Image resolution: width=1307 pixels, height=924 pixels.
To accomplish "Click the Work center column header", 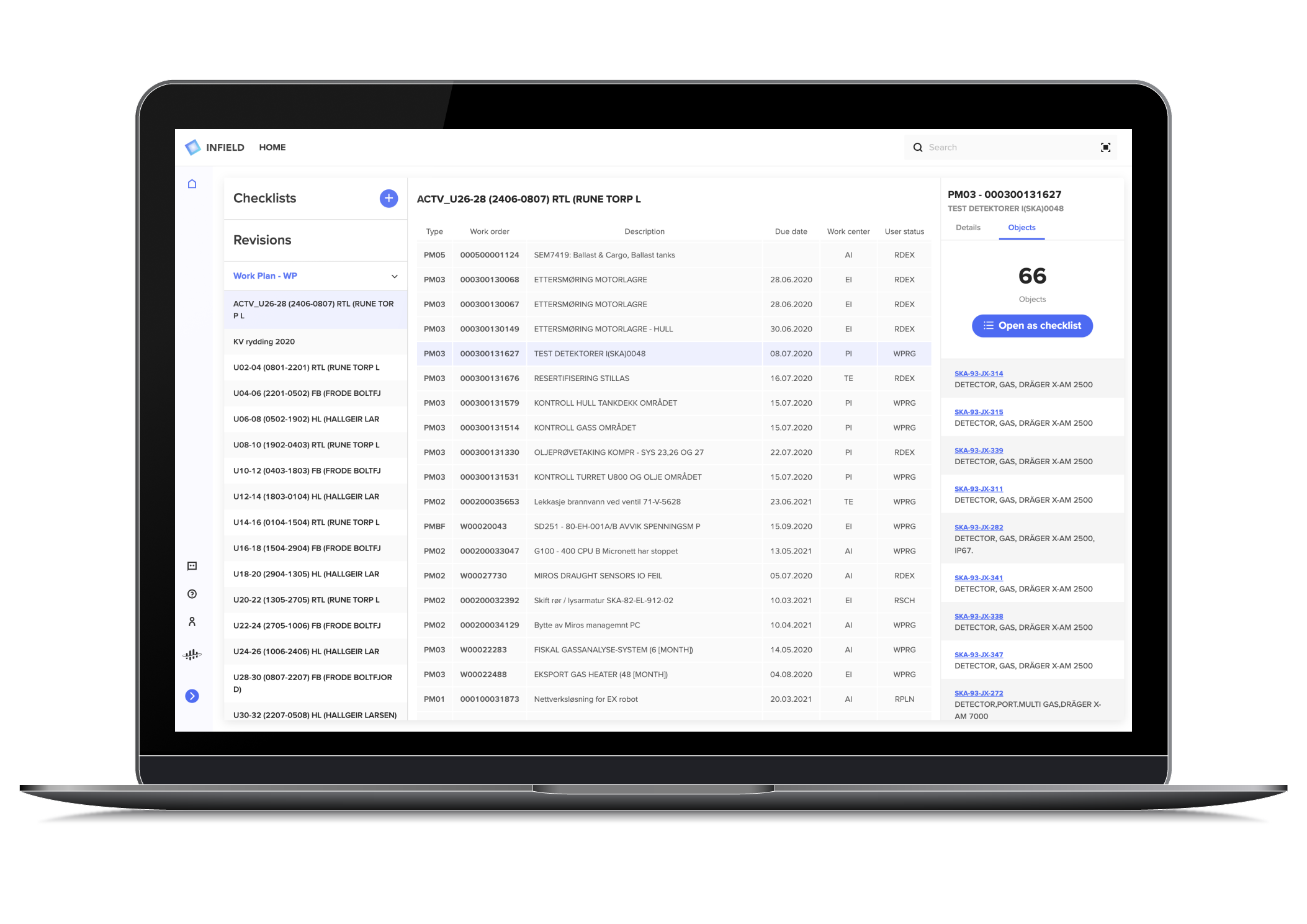I will point(848,231).
